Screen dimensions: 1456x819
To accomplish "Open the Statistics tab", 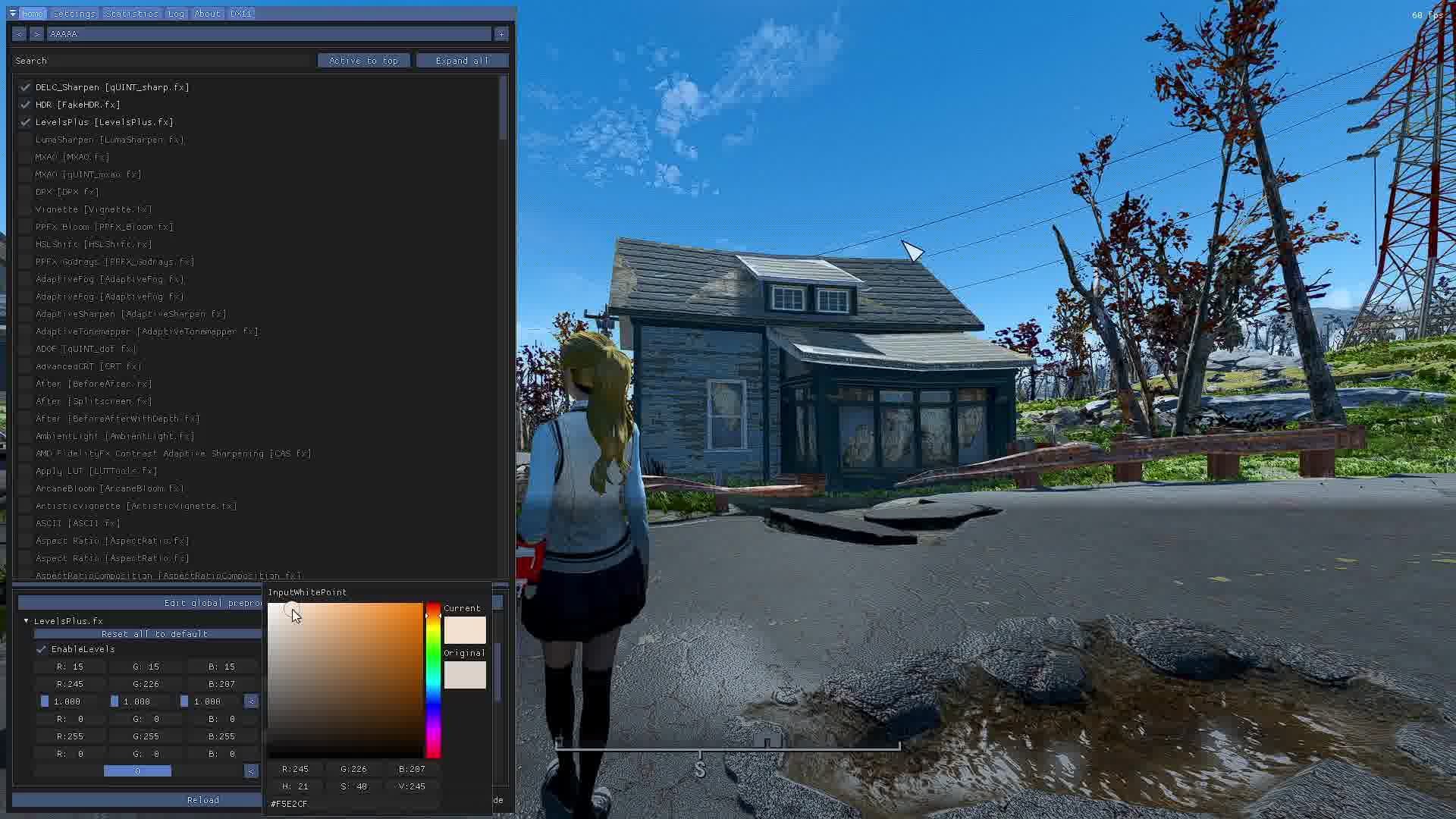I will click(132, 14).
